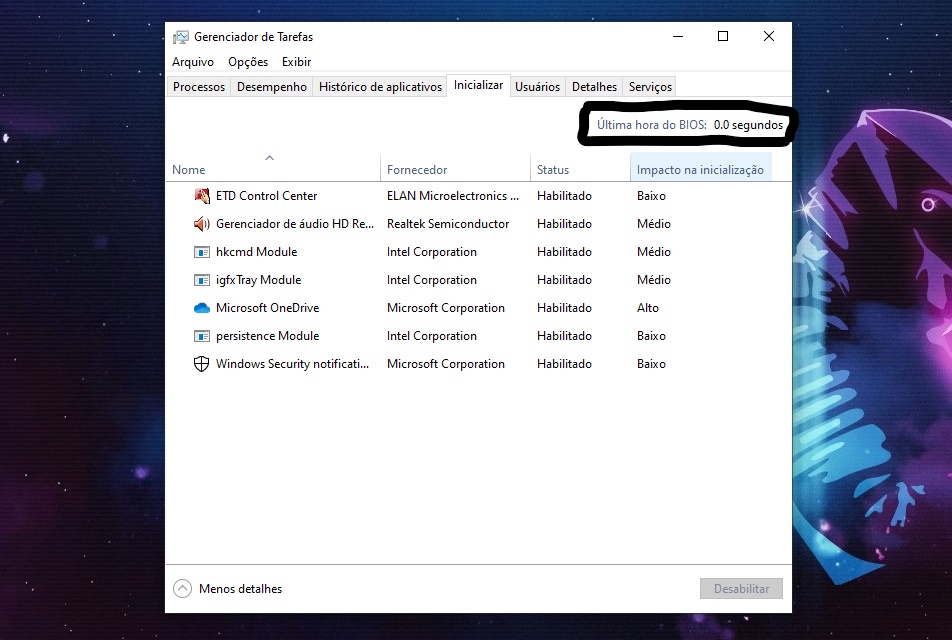Click the igfxTray Module icon
The width and height of the screenshot is (952, 640).
pos(202,280)
